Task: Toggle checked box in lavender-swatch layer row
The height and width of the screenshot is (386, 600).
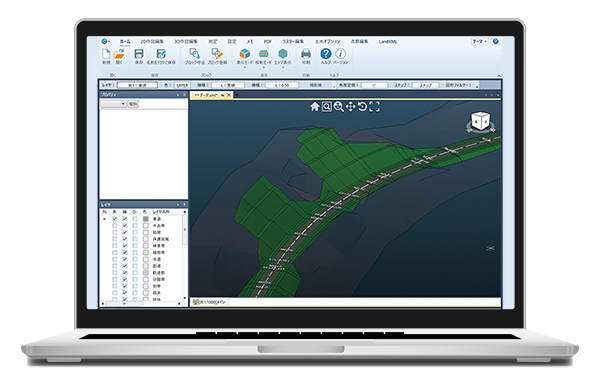Action: tap(125, 273)
